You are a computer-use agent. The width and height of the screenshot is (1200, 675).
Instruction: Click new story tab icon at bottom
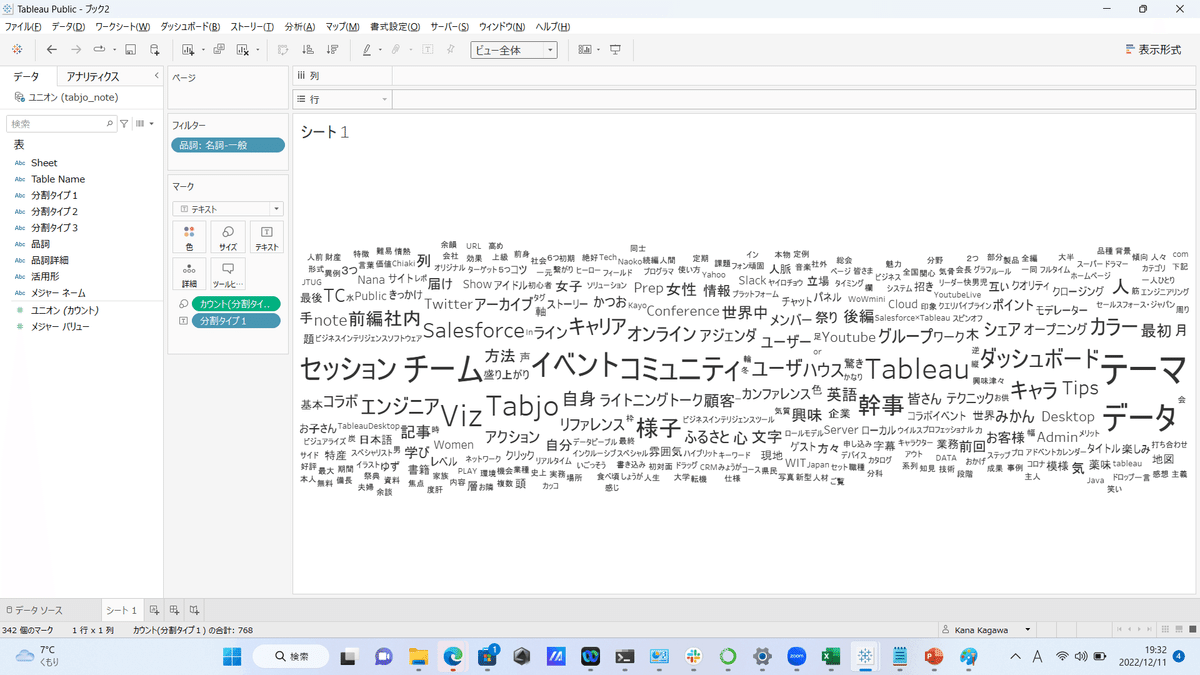pyautogui.click(x=194, y=609)
